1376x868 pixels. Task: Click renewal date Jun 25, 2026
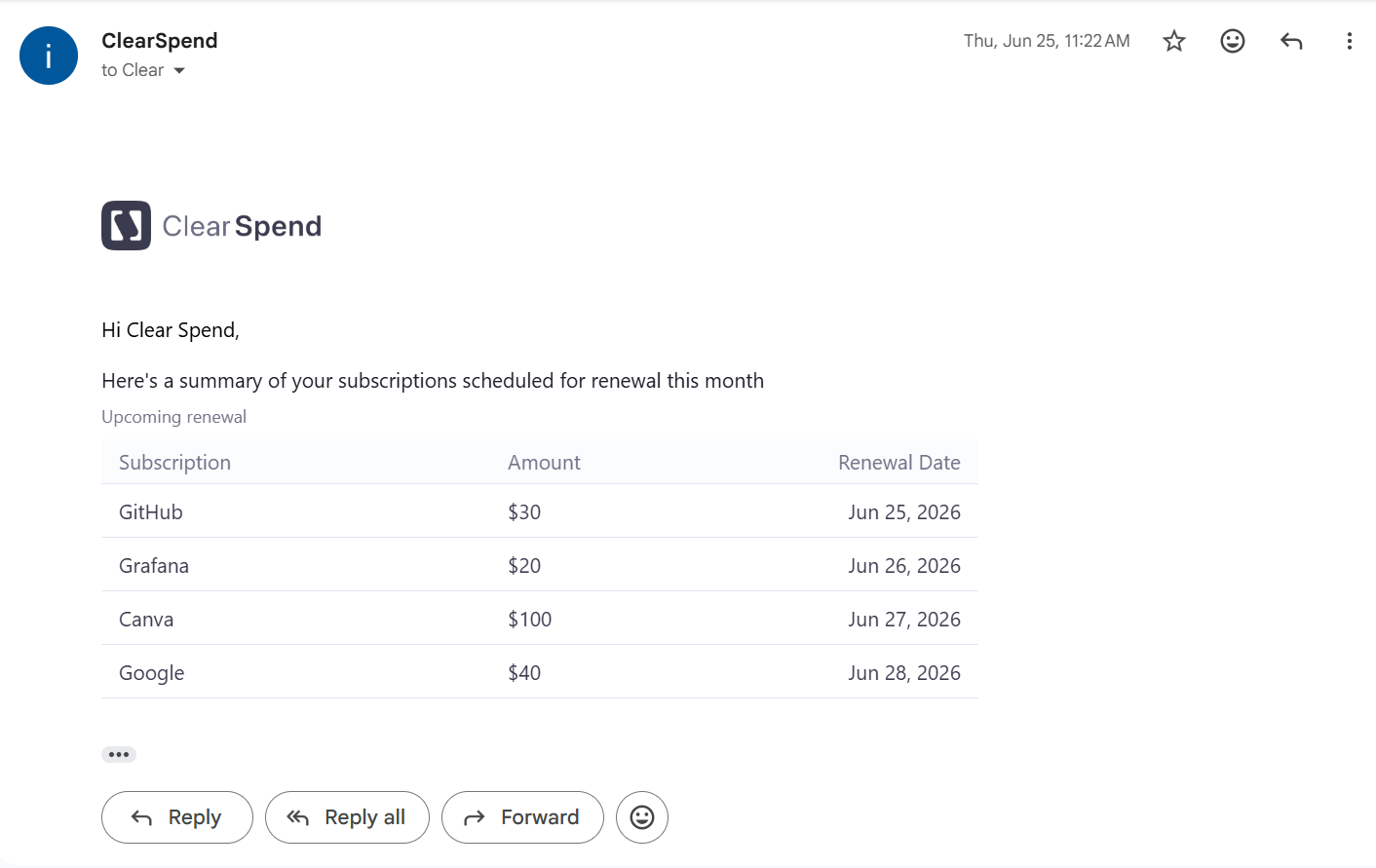pyautogui.click(x=904, y=512)
